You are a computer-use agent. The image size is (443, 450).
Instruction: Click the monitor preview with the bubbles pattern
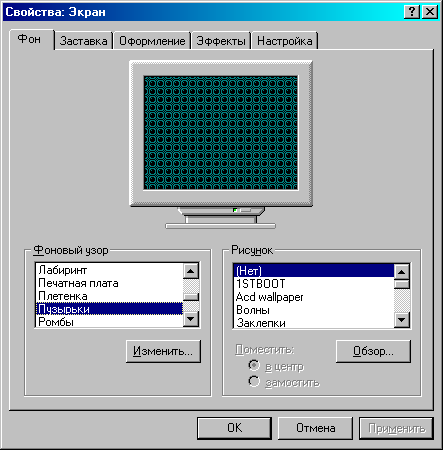(x=221, y=133)
